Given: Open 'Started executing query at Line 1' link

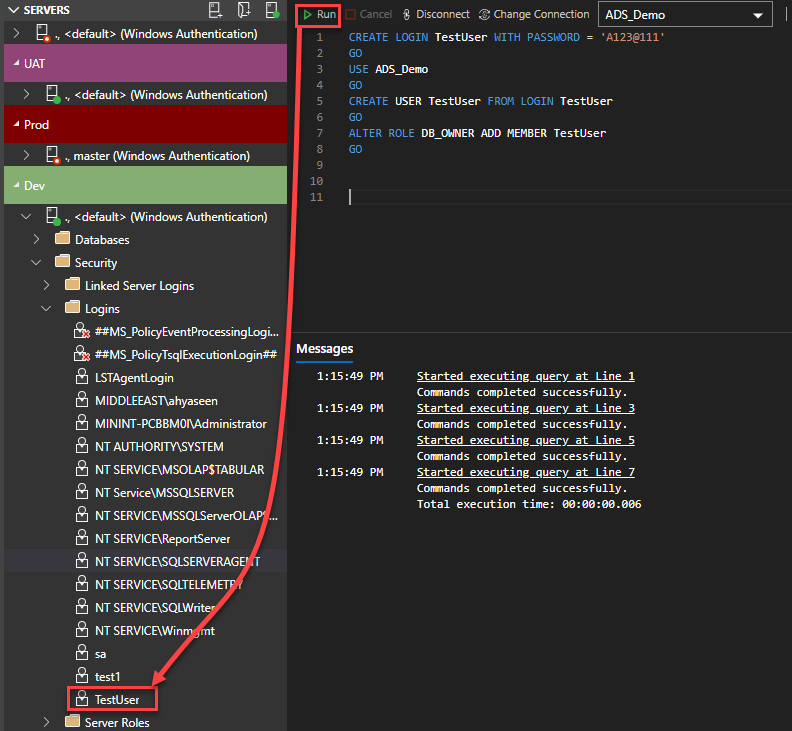Looking at the screenshot, I should [x=525, y=376].
